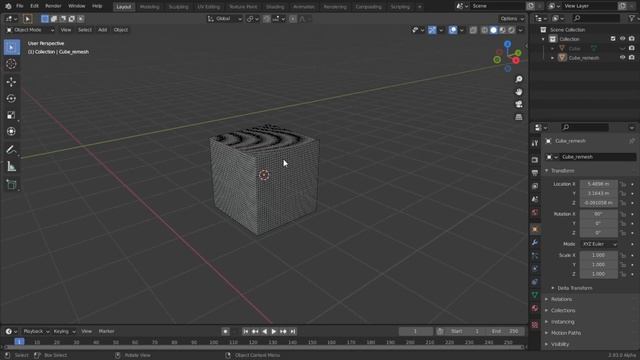Toggle lock for Scale X
Image resolution: width=640 pixels, height=360 pixels.
coord(623,256)
